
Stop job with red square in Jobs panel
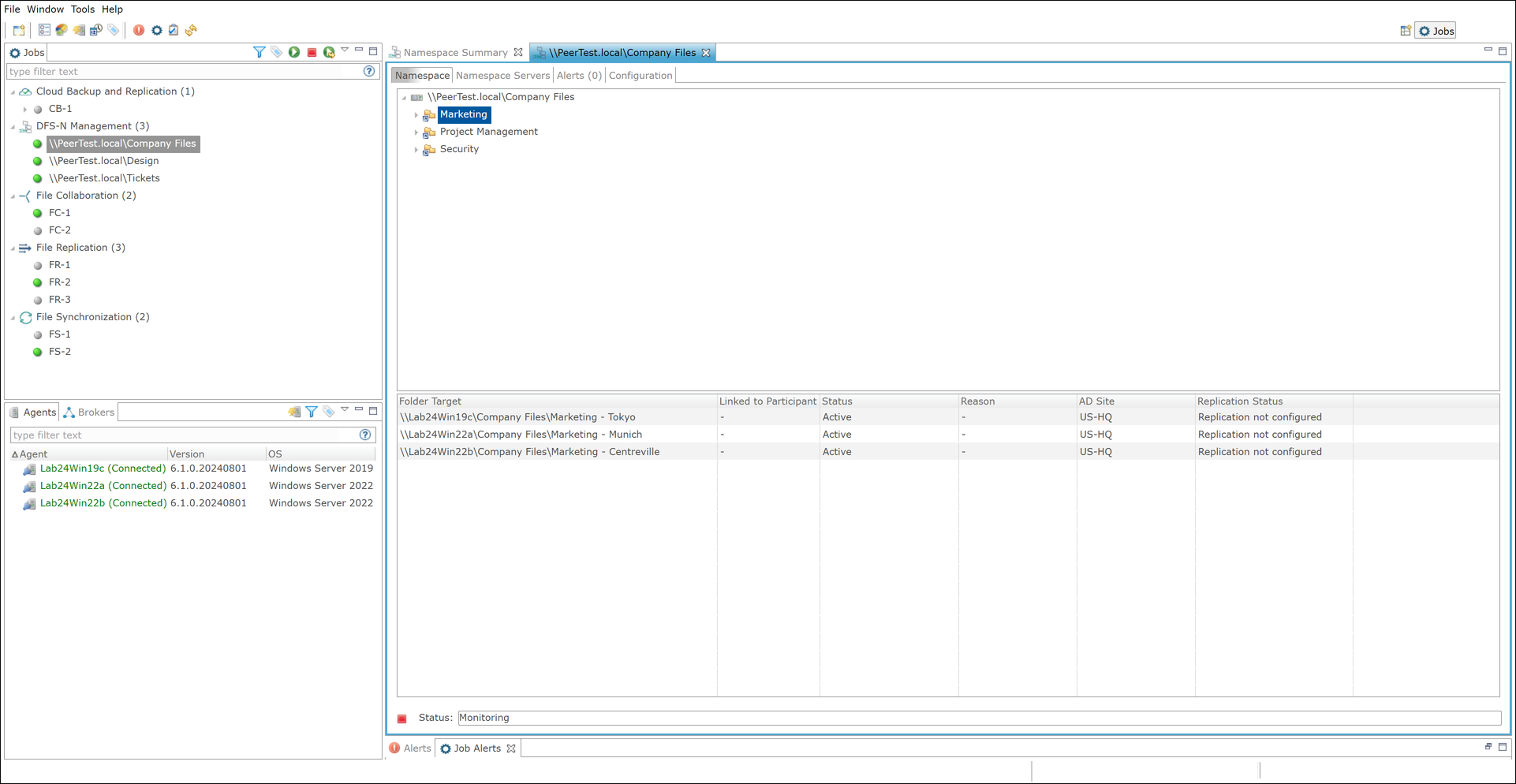click(x=312, y=52)
